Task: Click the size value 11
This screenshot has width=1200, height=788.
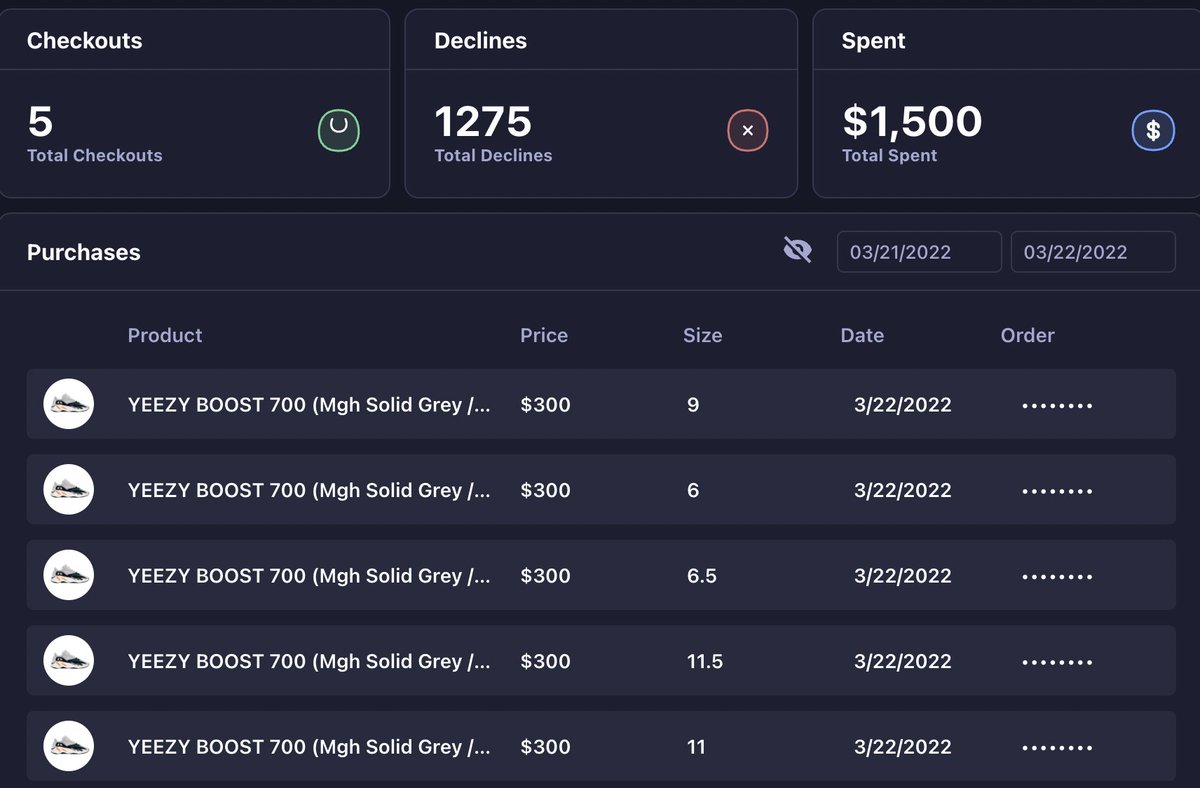Action: tap(696, 747)
